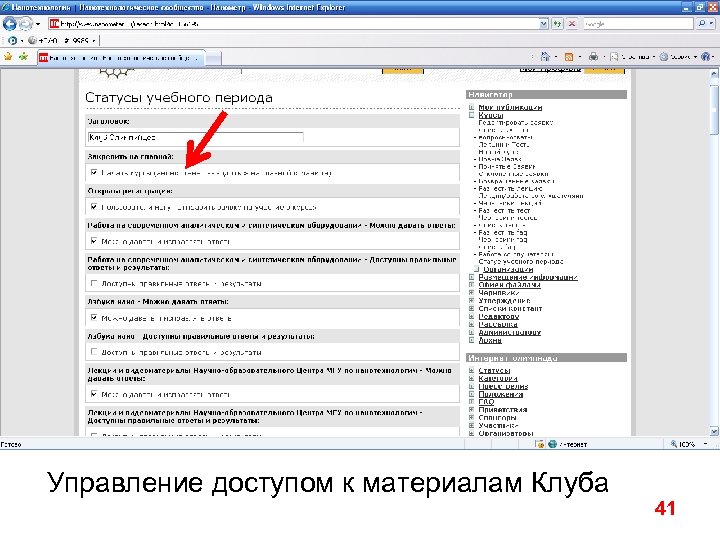
Task: Open Положения link under Интернет-олимпиада
Action: click(501, 394)
